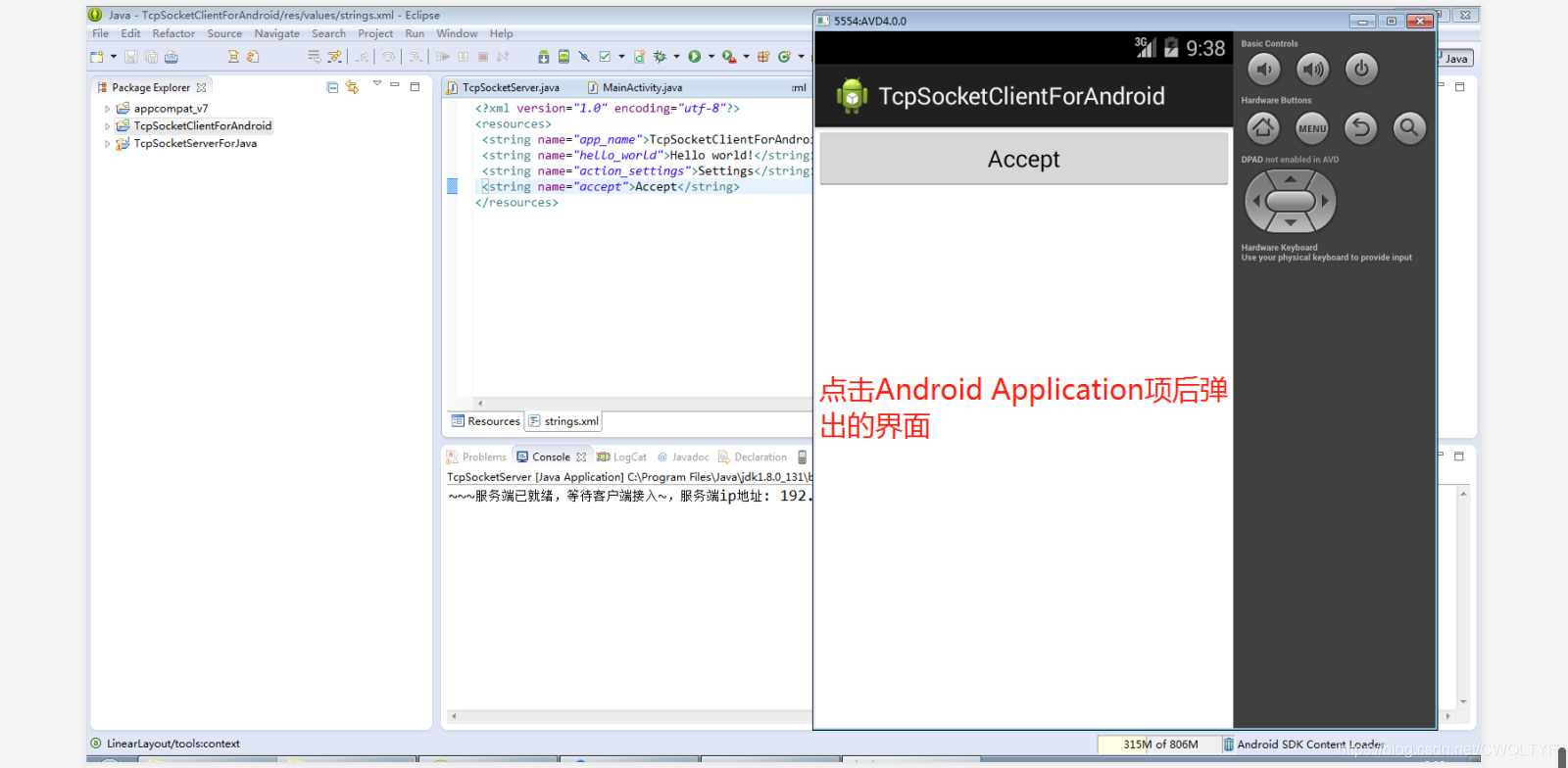Open the Debug button dropdown arrow

click(676, 57)
